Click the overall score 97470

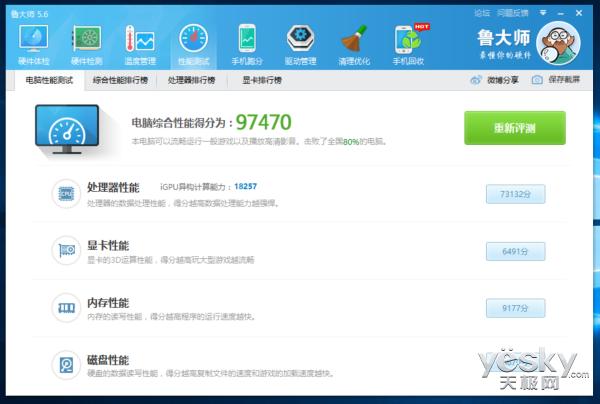point(264,122)
